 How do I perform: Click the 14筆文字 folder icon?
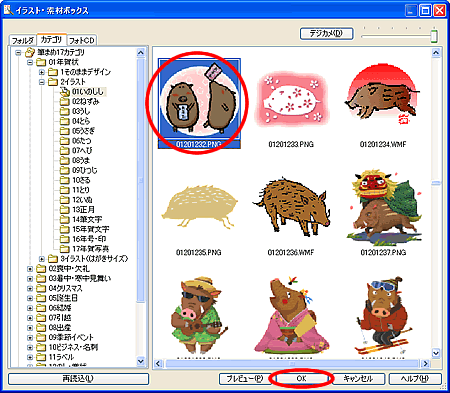tap(65, 219)
